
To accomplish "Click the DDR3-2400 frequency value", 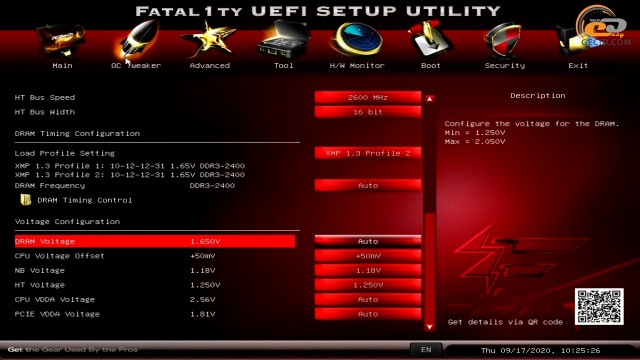I will tap(212, 185).
